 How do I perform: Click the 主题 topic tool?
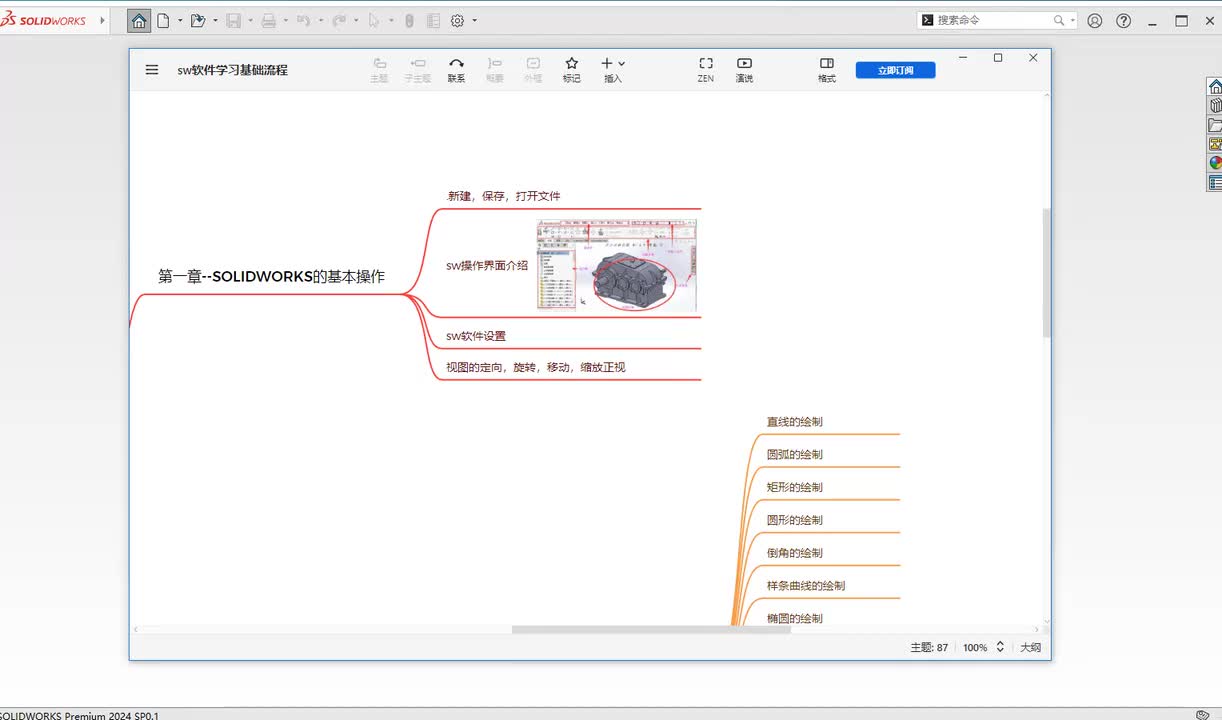pyautogui.click(x=379, y=70)
